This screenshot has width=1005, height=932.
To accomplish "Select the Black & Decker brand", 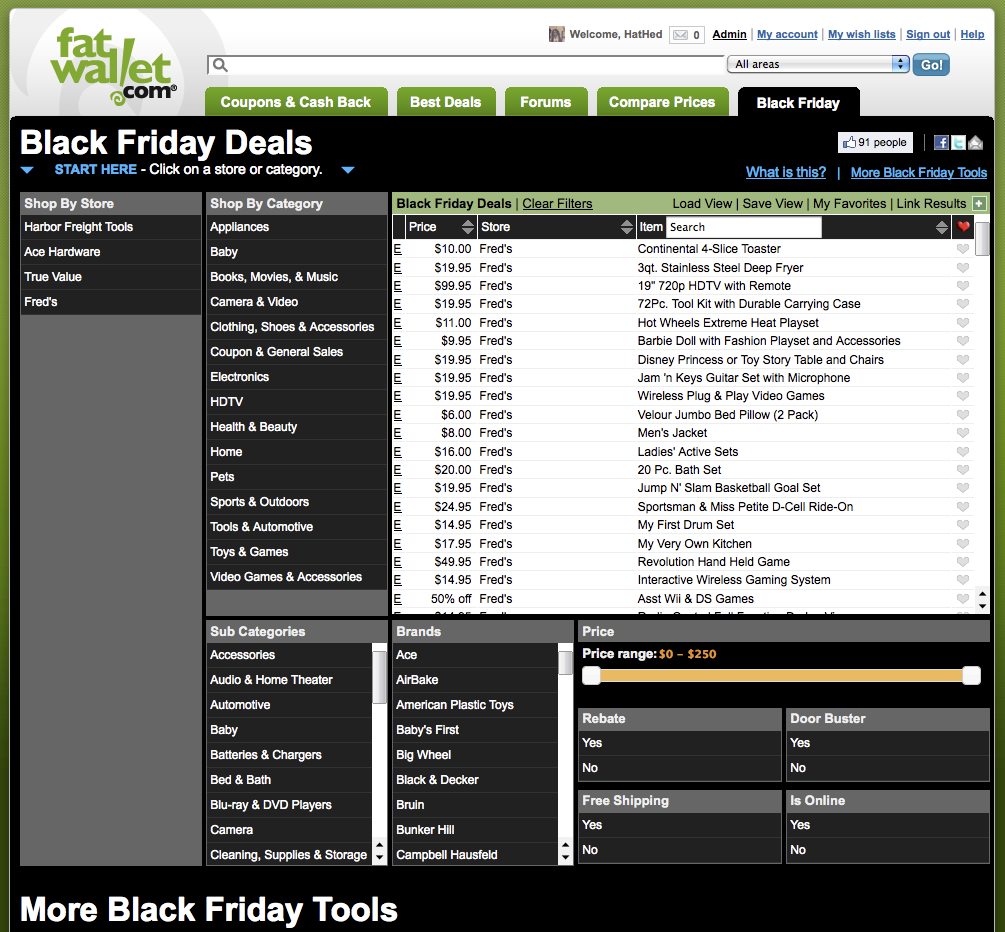I will pyautogui.click(x=475, y=780).
